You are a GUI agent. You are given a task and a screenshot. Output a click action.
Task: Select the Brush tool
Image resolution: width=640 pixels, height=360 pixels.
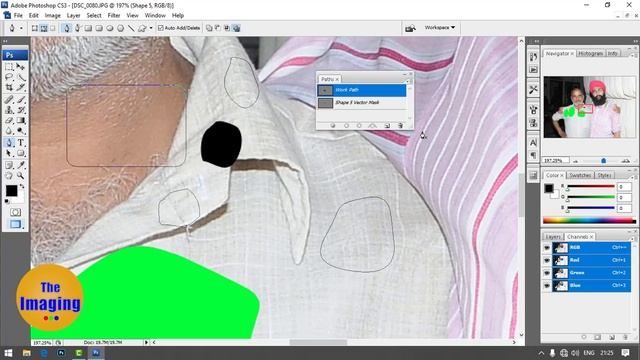click(x=21, y=99)
